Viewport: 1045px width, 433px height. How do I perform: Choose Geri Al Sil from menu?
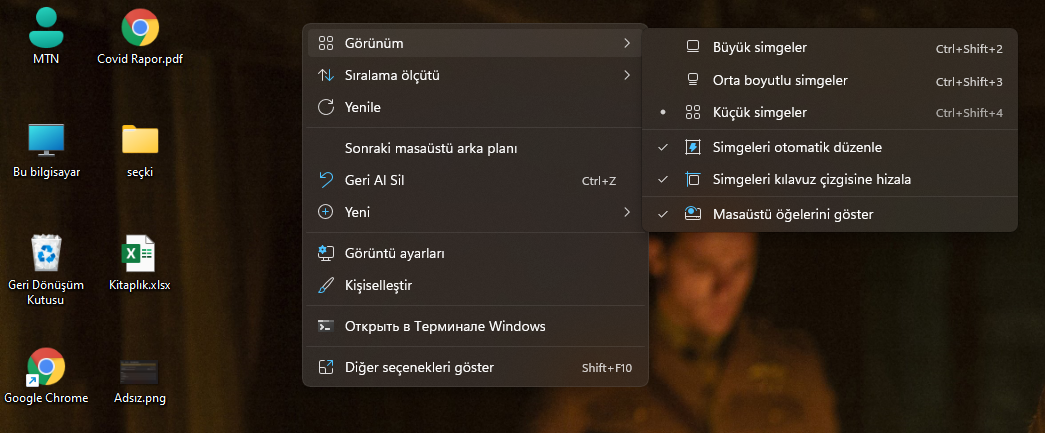click(475, 180)
